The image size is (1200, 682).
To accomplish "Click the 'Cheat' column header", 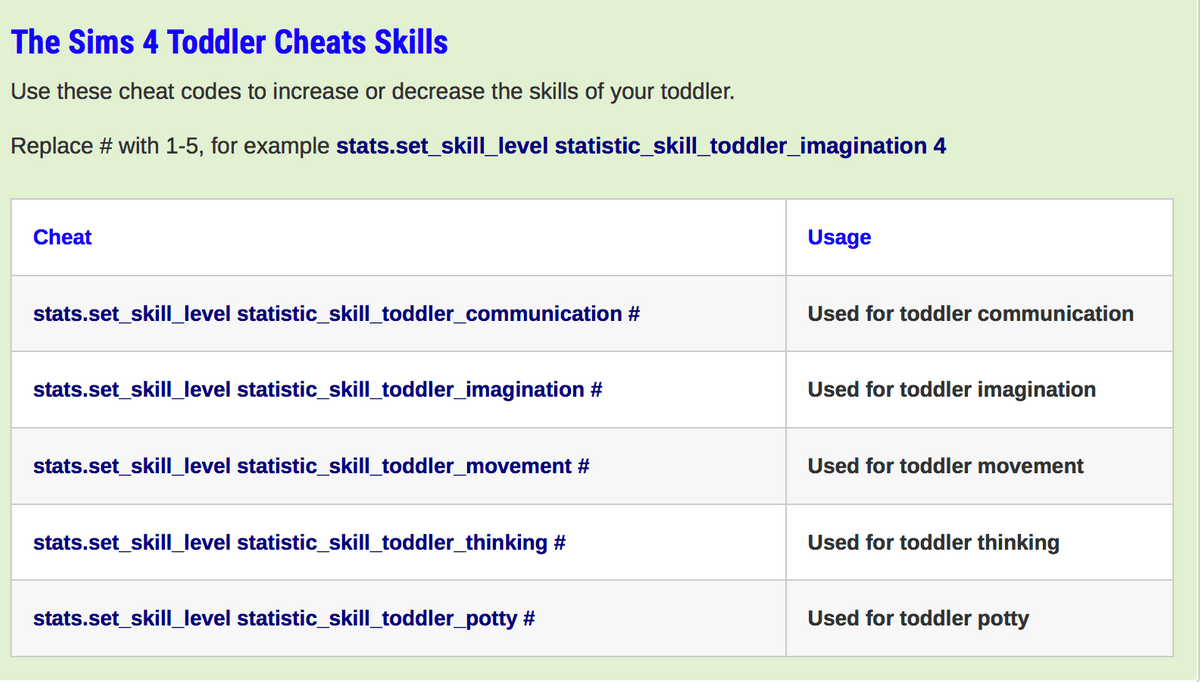I will click(62, 237).
